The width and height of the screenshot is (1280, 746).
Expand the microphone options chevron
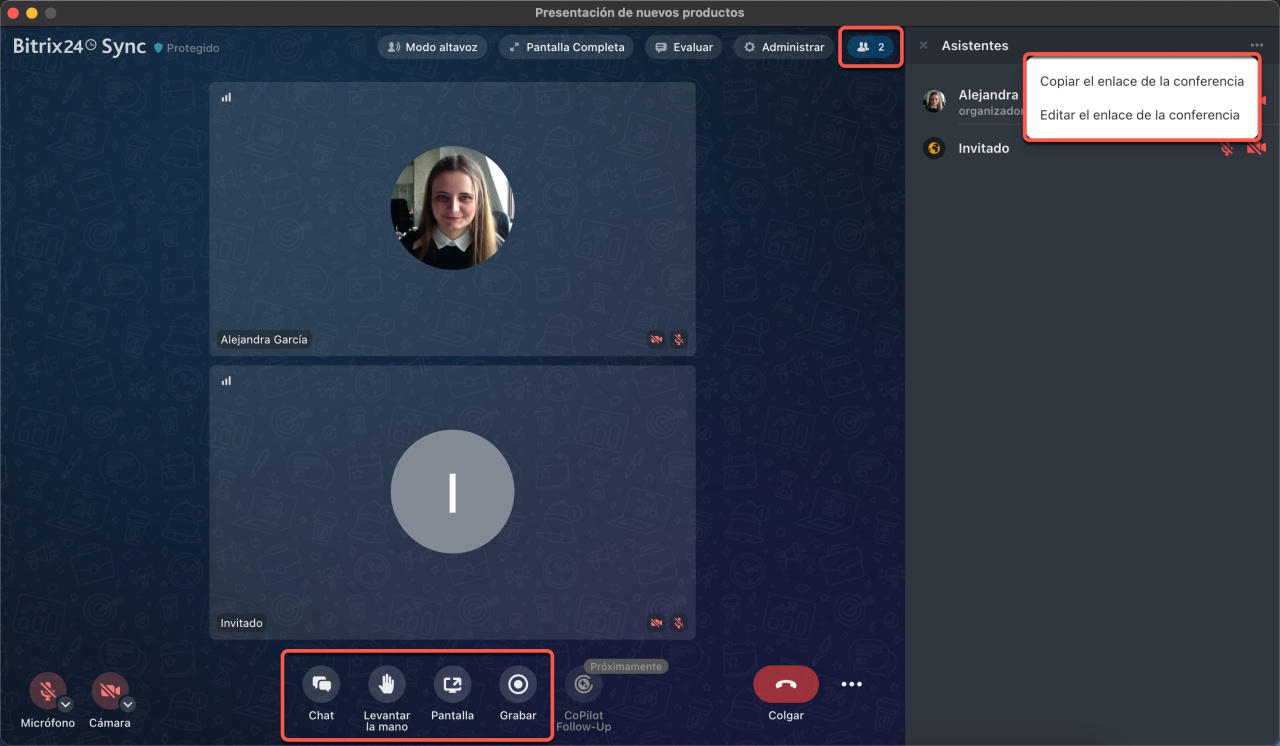coord(66,704)
